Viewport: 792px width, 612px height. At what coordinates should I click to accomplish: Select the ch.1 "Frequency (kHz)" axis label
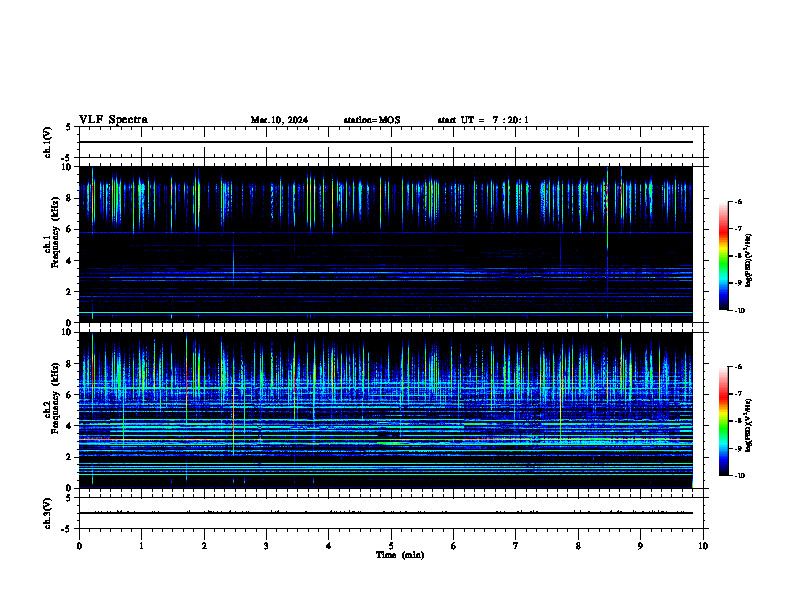click(56, 232)
